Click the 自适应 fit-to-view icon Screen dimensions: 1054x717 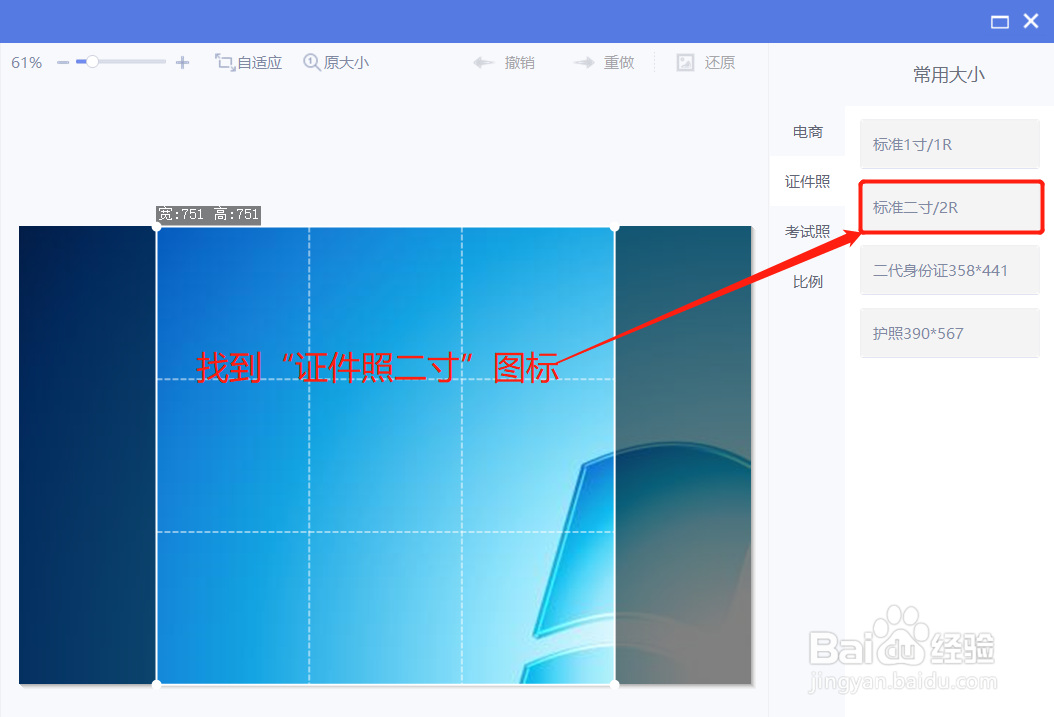point(248,62)
